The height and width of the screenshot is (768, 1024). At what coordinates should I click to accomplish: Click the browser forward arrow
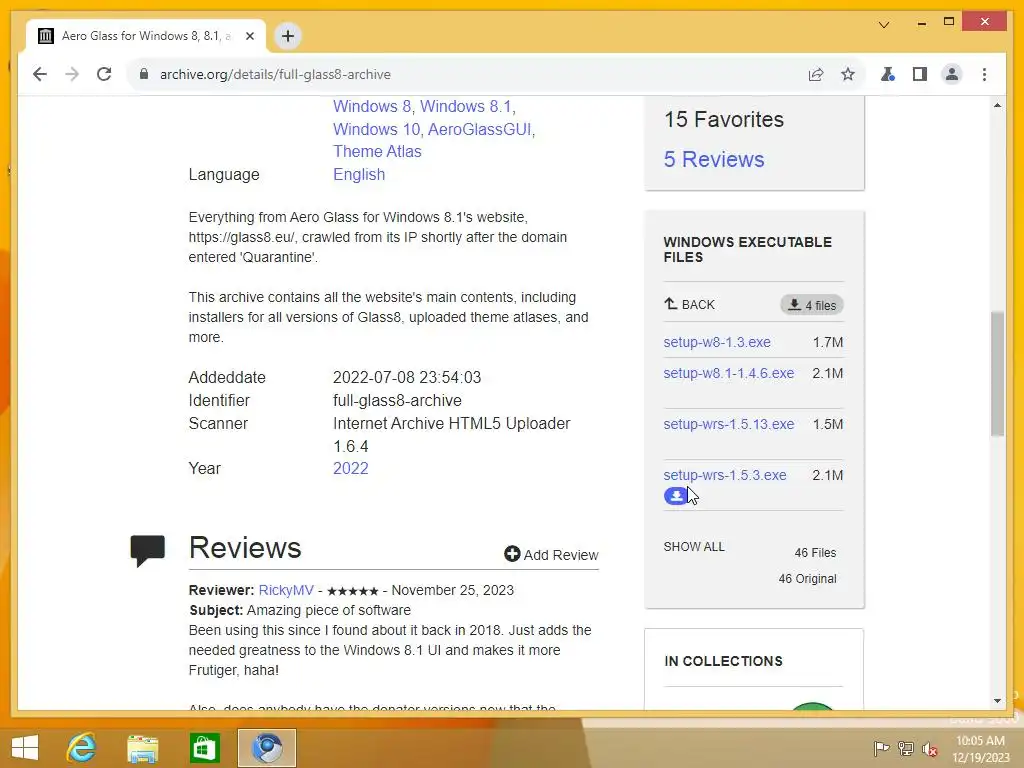(72, 74)
